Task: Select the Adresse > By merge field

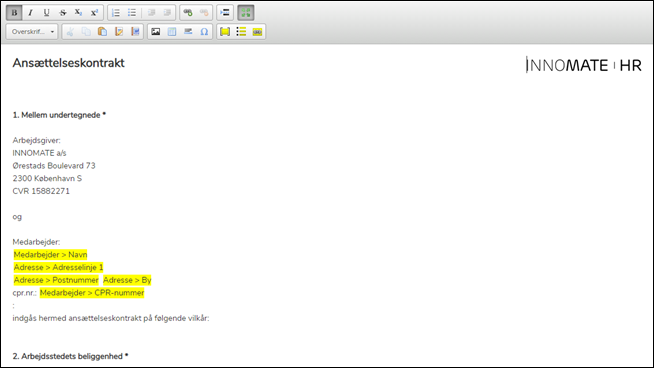Action: pyautogui.click(x=127, y=280)
